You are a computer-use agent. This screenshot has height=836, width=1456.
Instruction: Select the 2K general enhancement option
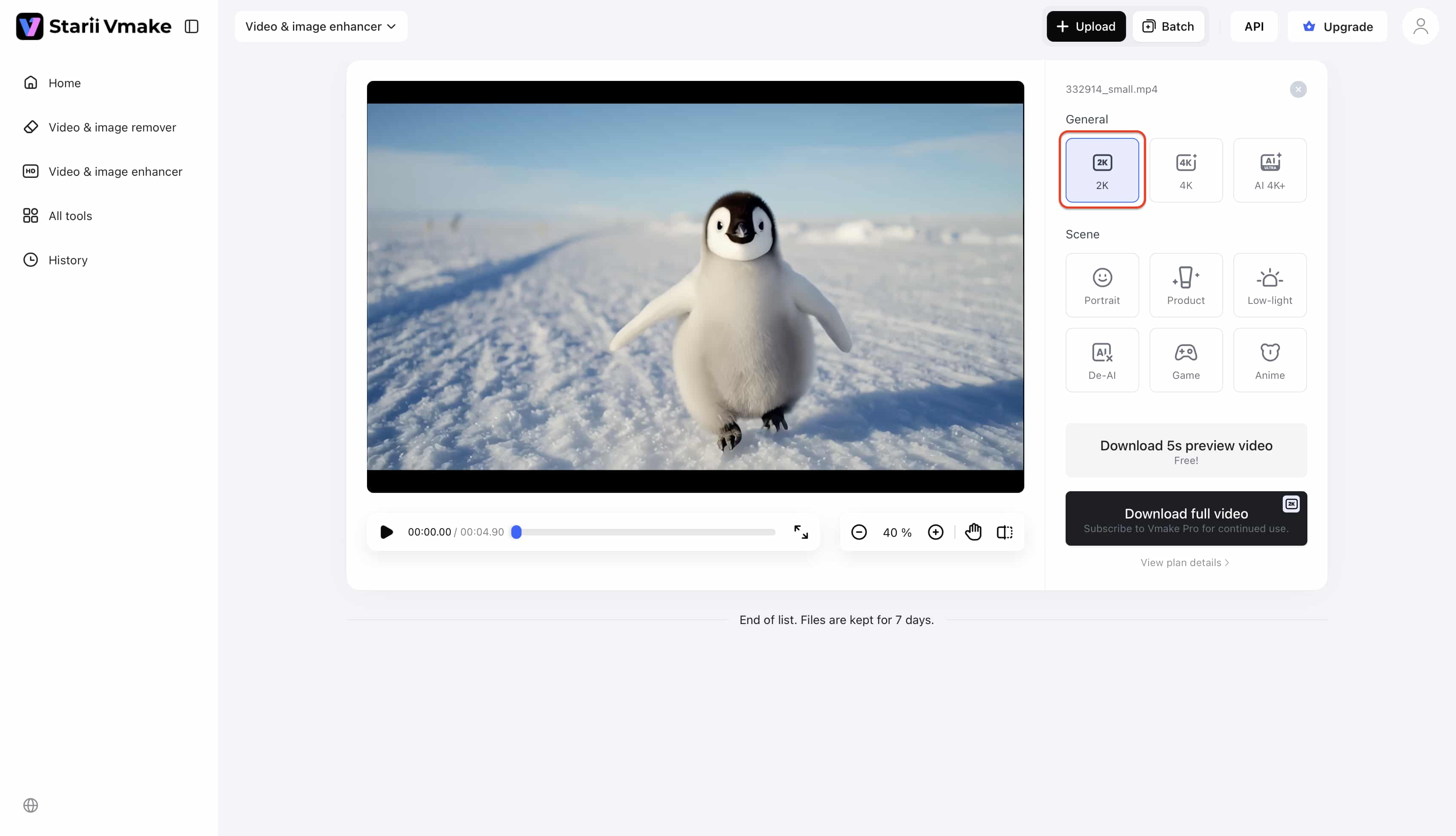(1102, 170)
